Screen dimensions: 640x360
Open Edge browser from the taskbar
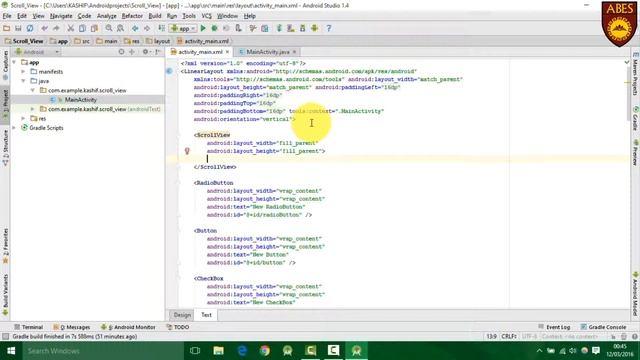242,351
